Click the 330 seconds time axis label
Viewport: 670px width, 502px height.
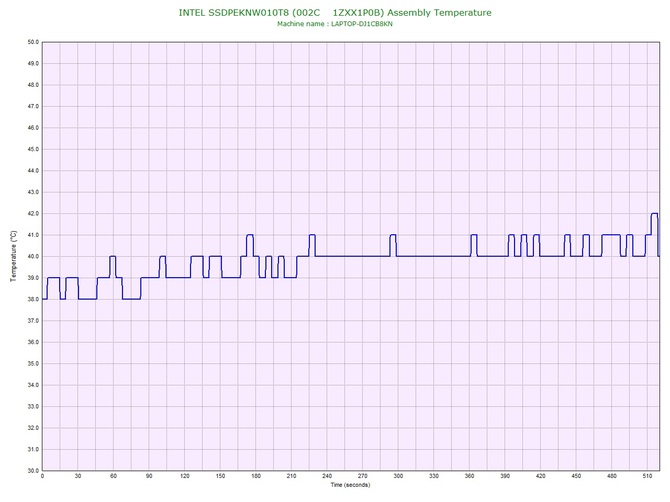(x=434, y=476)
